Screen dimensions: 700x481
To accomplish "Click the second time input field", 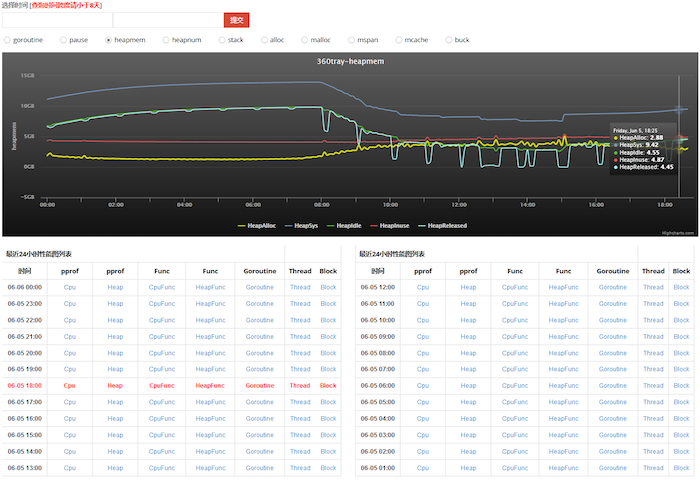I will coord(167,20).
